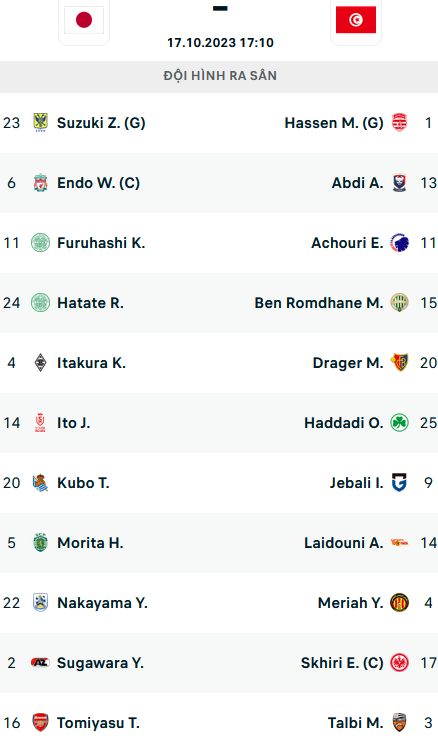Image resolution: width=438 pixels, height=739 pixels.
Task: Click the Sporting crest beside Morita H.
Action: pyautogui.click(x=41, y=542)
